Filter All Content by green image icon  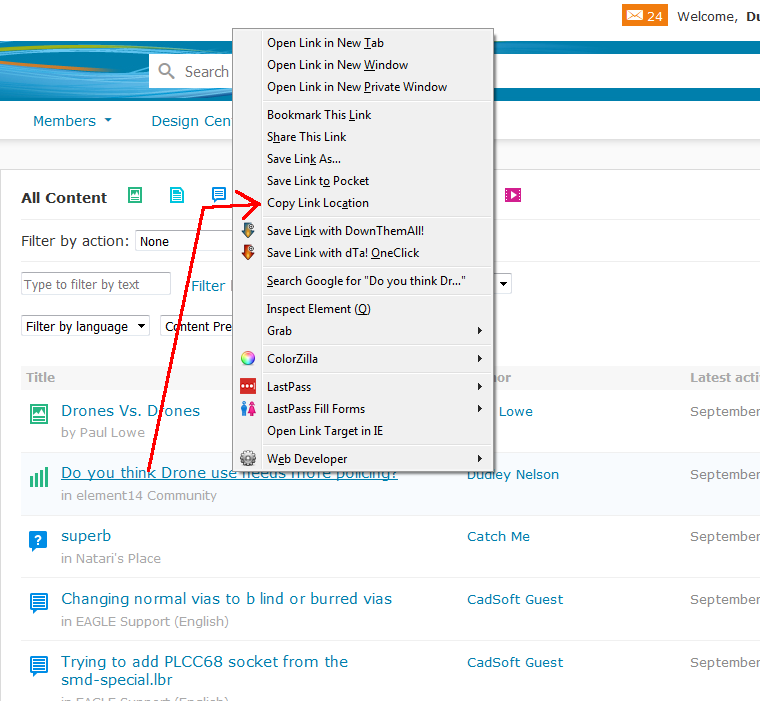pyautogui.click(x=135, y=195)
